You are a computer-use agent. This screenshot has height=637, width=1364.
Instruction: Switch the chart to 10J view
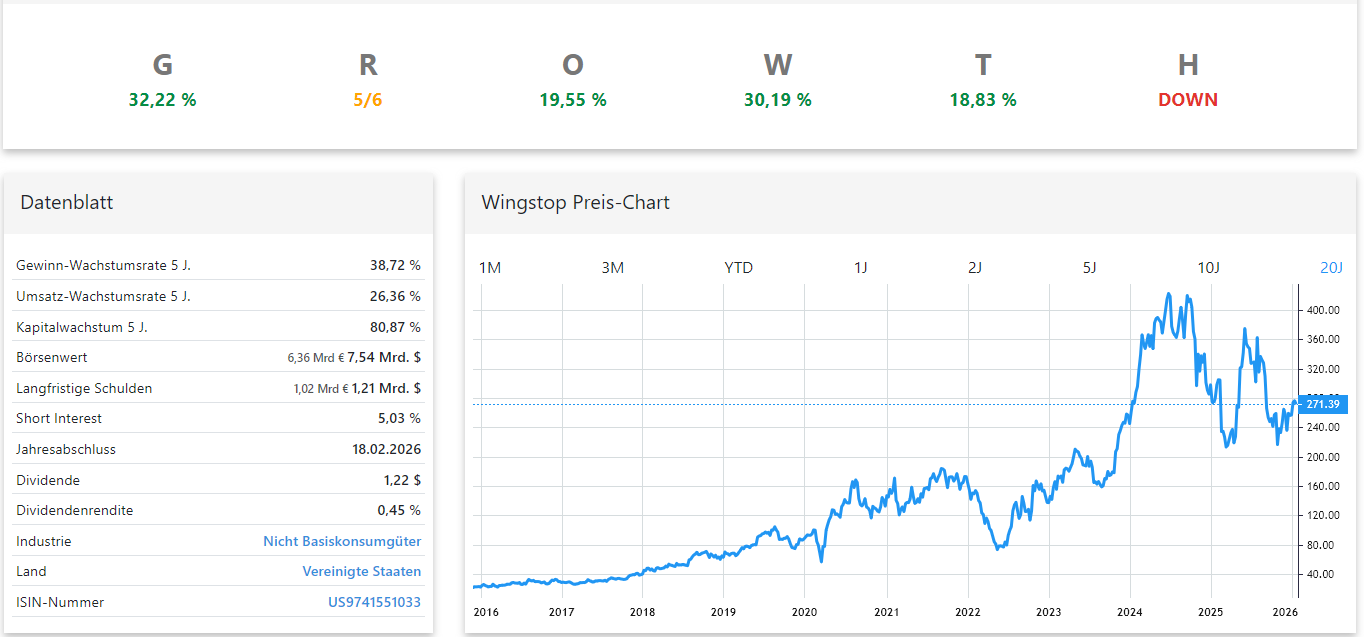1210,267
